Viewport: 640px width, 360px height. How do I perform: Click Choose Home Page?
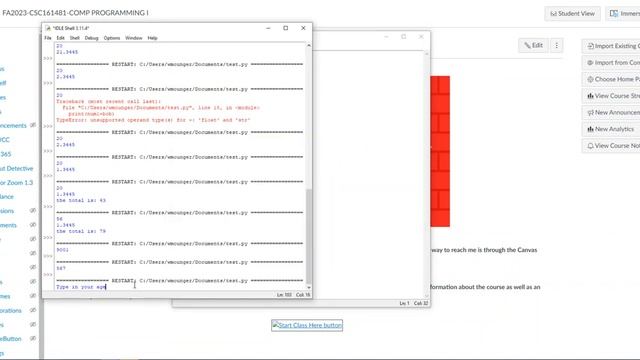pos(611,79)
